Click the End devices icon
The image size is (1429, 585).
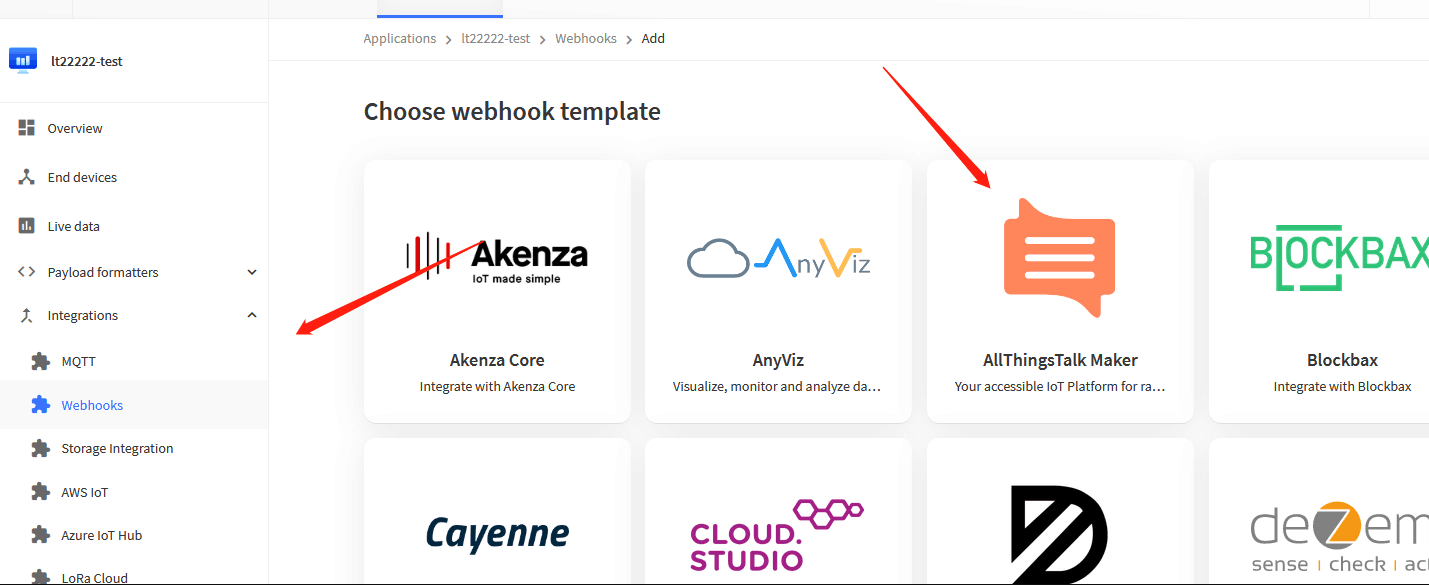click(x=27, y=177)
